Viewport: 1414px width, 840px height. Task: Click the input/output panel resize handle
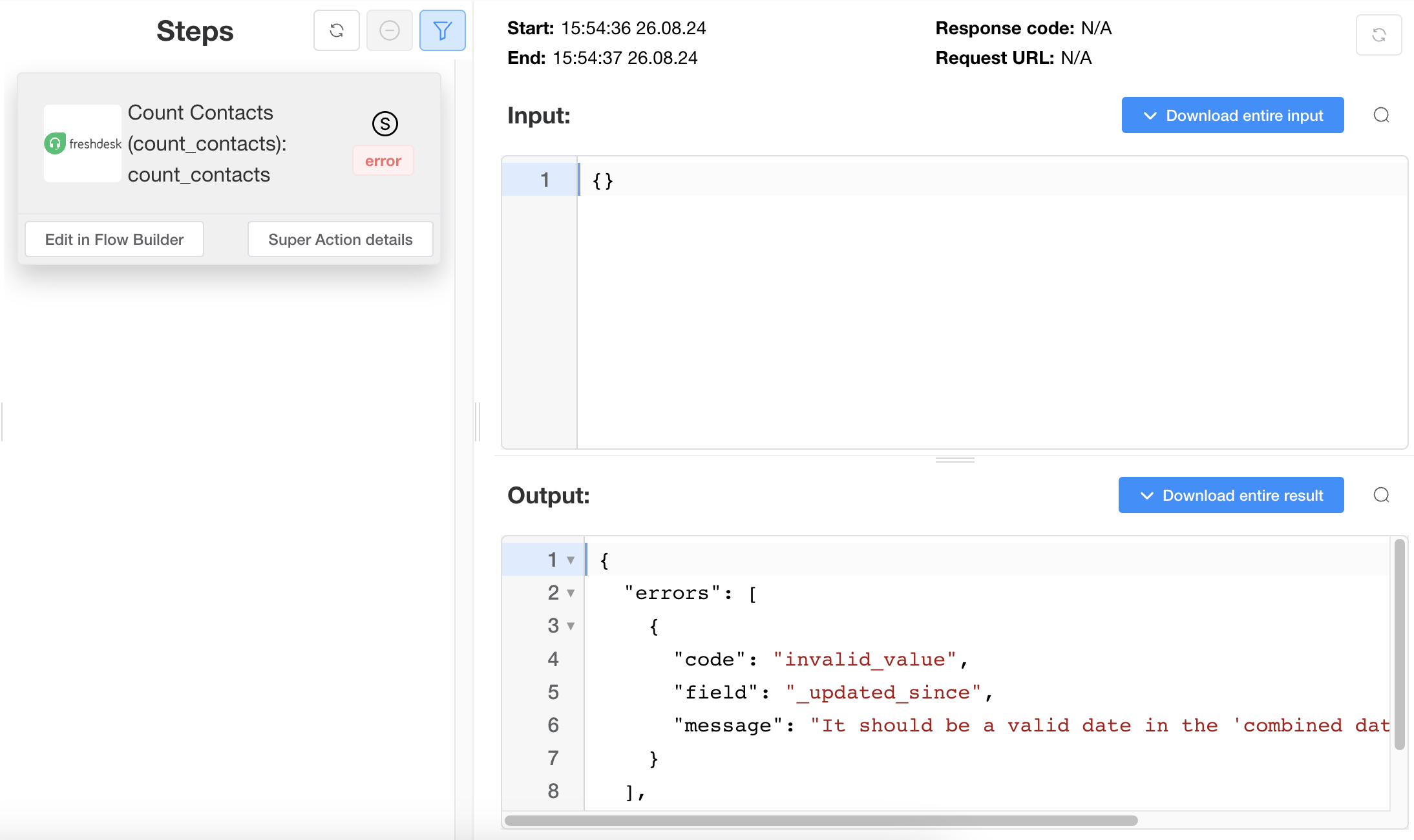click(955, 460)
